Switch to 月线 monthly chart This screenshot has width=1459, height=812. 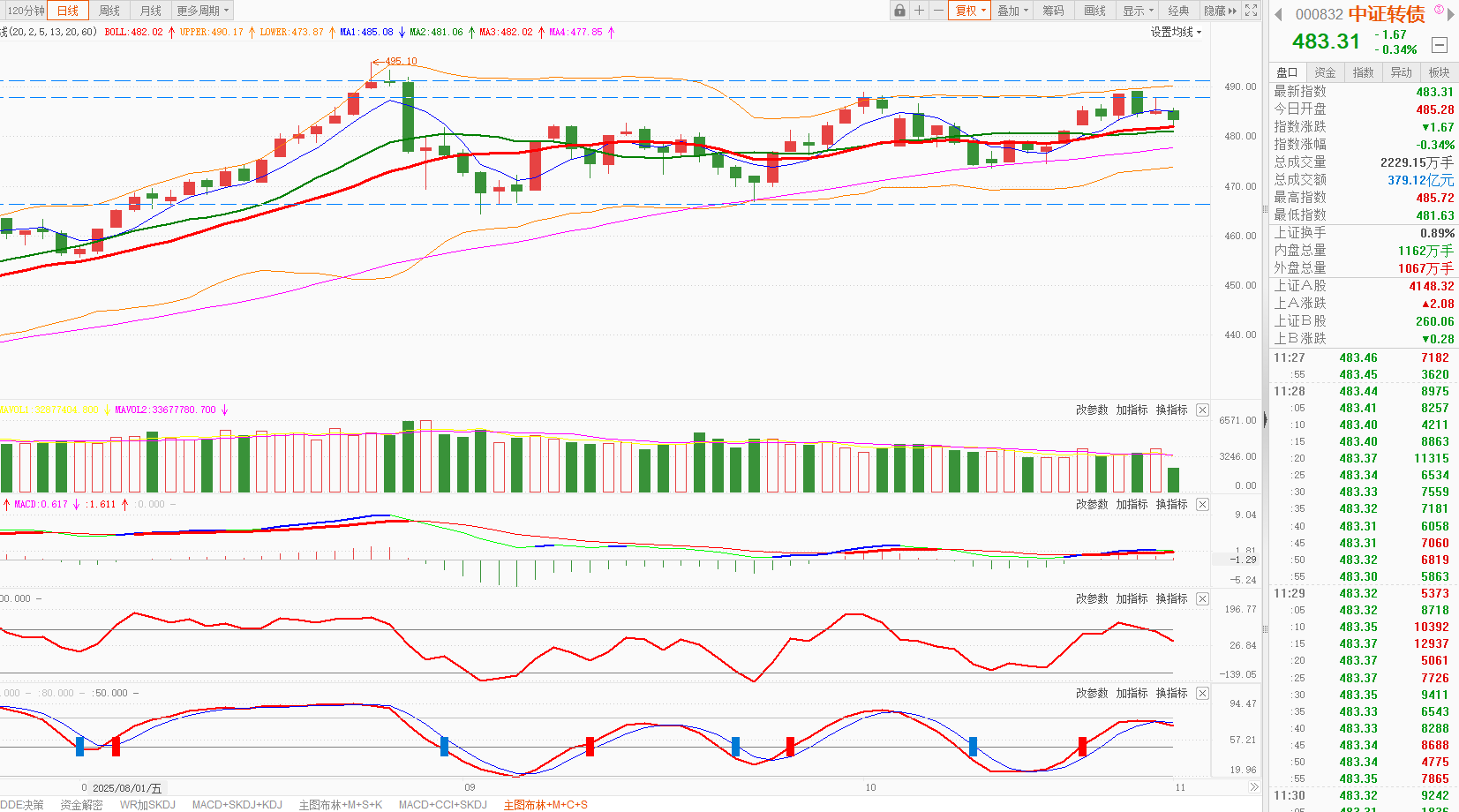click(151, 11)
